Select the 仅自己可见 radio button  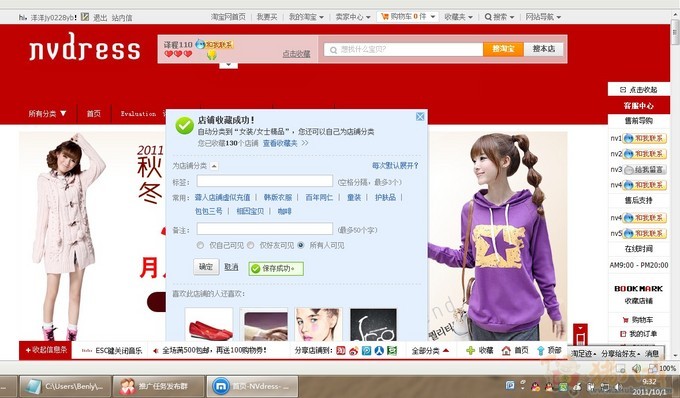(200, 245)
